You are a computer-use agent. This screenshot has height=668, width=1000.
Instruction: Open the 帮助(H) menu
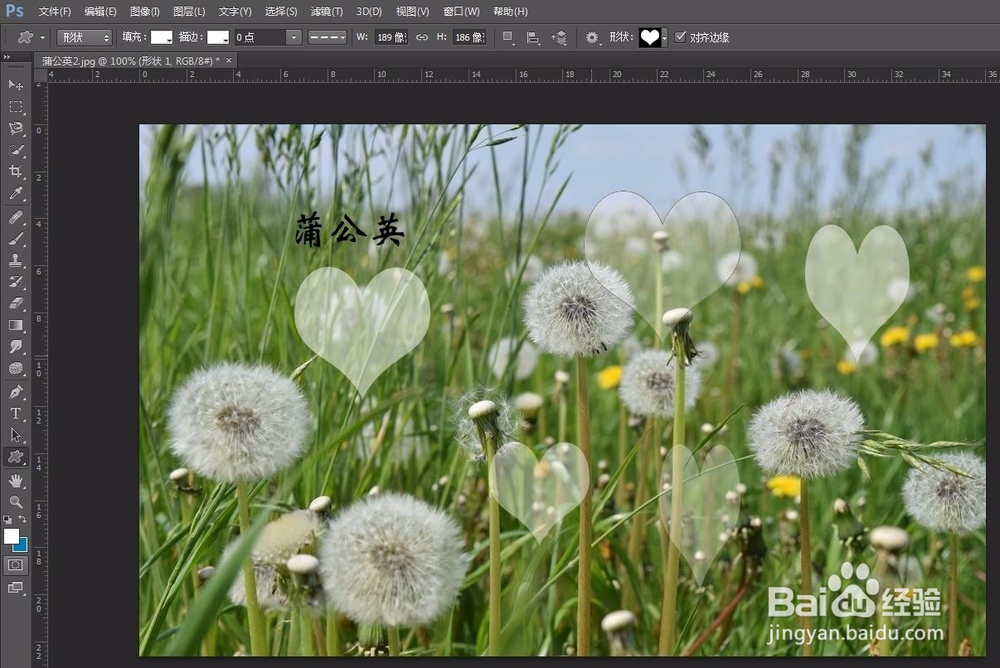tap(510, 11)
